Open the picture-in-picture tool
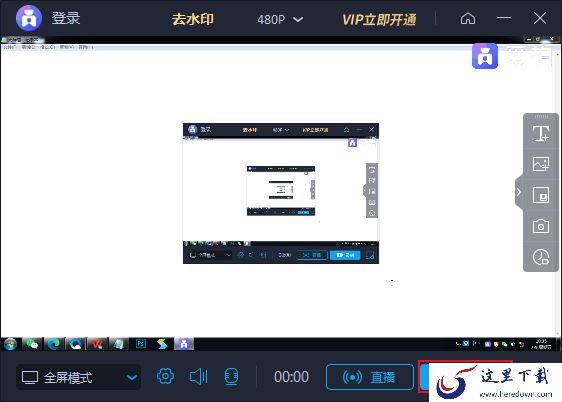Image resolution: width=562 pixels, height=402 pixels. point(541,195)
